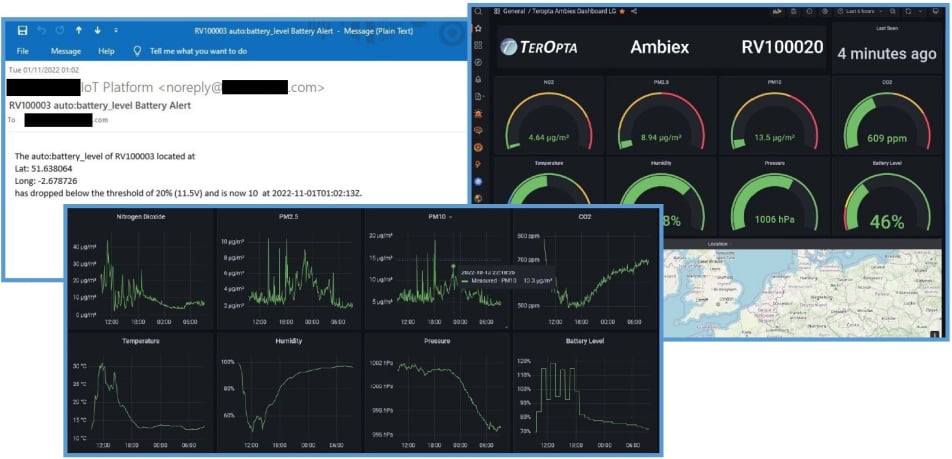952x459 pixels.
Task: Open the refresh interval dropdown arrow
Action: pos(920,12)
